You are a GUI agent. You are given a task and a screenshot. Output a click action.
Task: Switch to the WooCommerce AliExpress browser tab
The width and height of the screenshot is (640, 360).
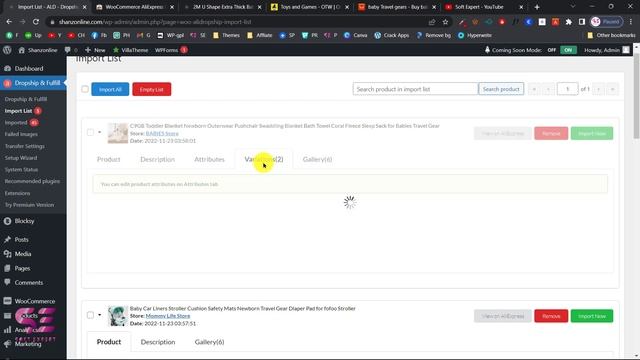click(x=135, y=7)
